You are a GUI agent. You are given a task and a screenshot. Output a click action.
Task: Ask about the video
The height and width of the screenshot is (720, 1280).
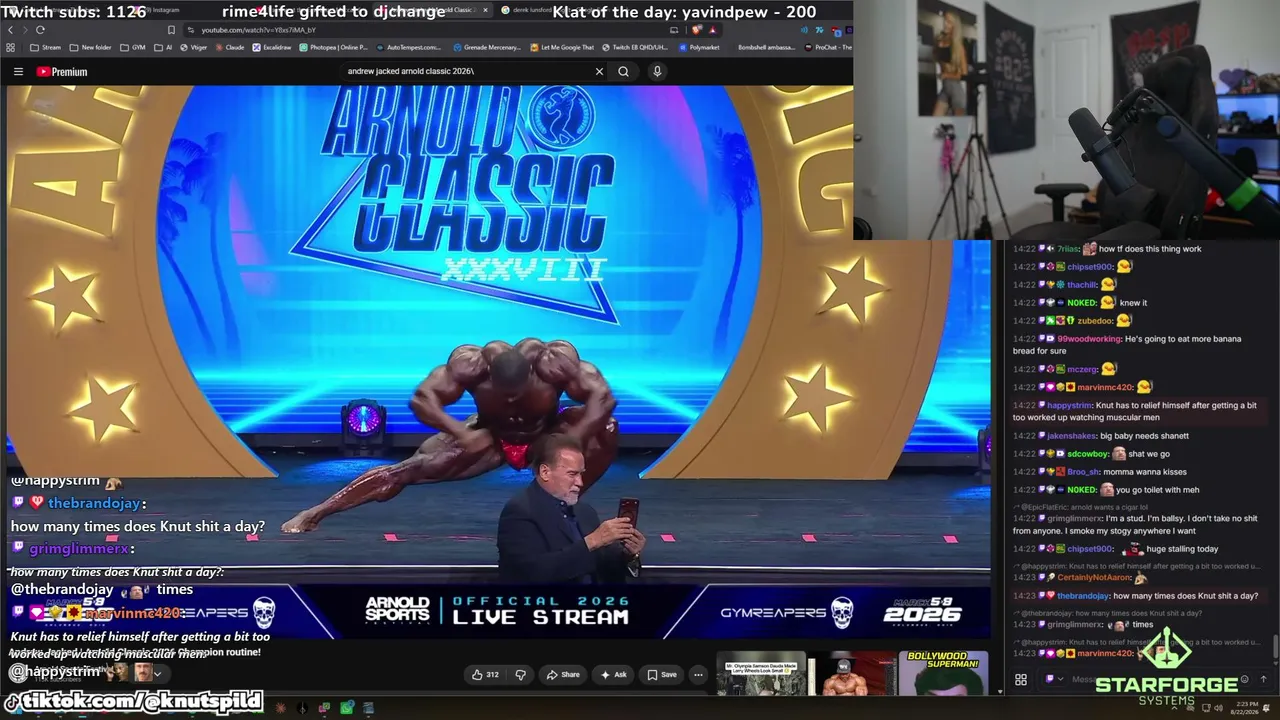613,675
